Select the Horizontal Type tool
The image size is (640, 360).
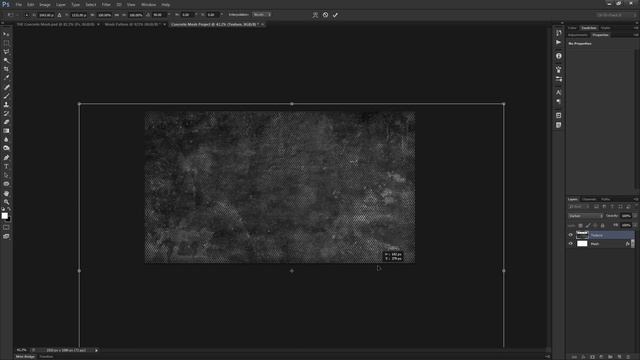tap(6, 167)
